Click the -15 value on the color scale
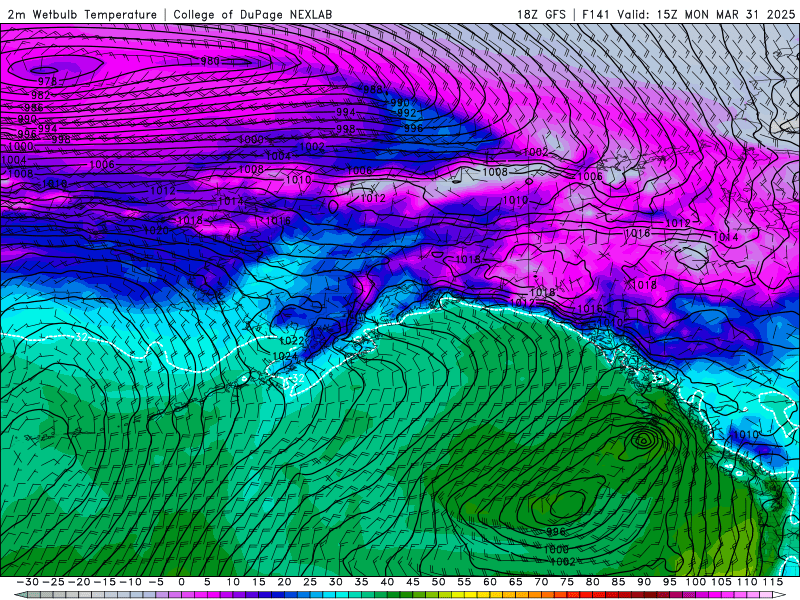 (x=105, y=582)
